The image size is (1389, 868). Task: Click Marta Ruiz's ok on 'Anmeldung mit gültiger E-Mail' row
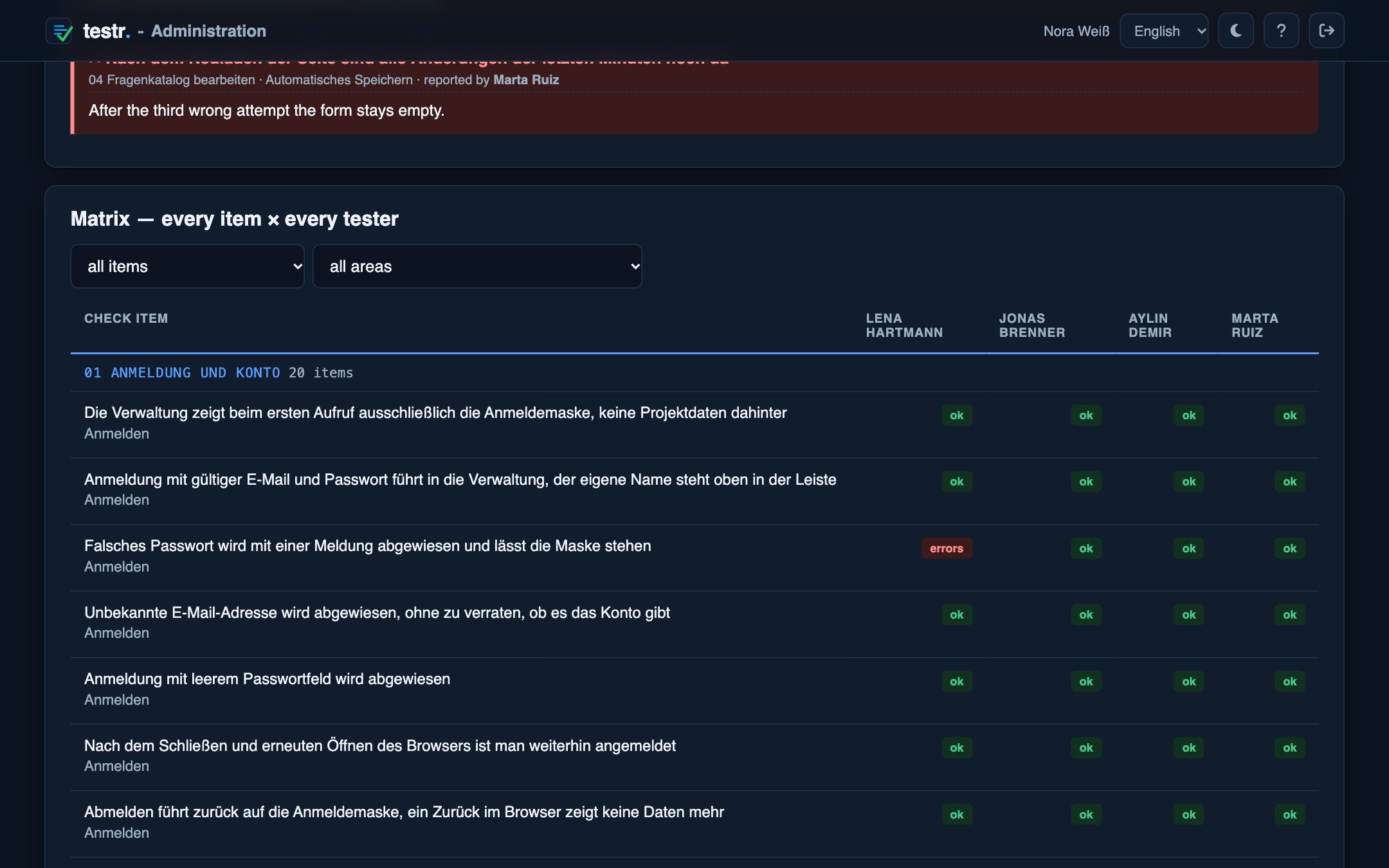(x=1290, y=482)
